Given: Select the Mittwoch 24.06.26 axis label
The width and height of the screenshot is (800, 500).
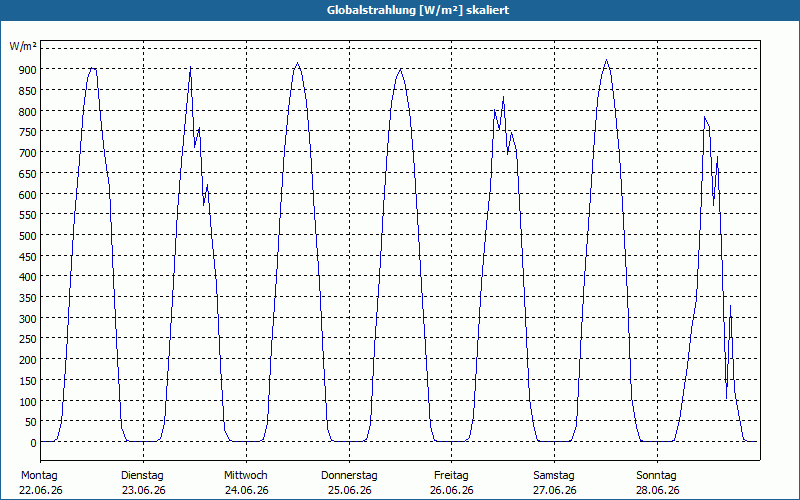Looking at the screenshot, I should (246, 483).
